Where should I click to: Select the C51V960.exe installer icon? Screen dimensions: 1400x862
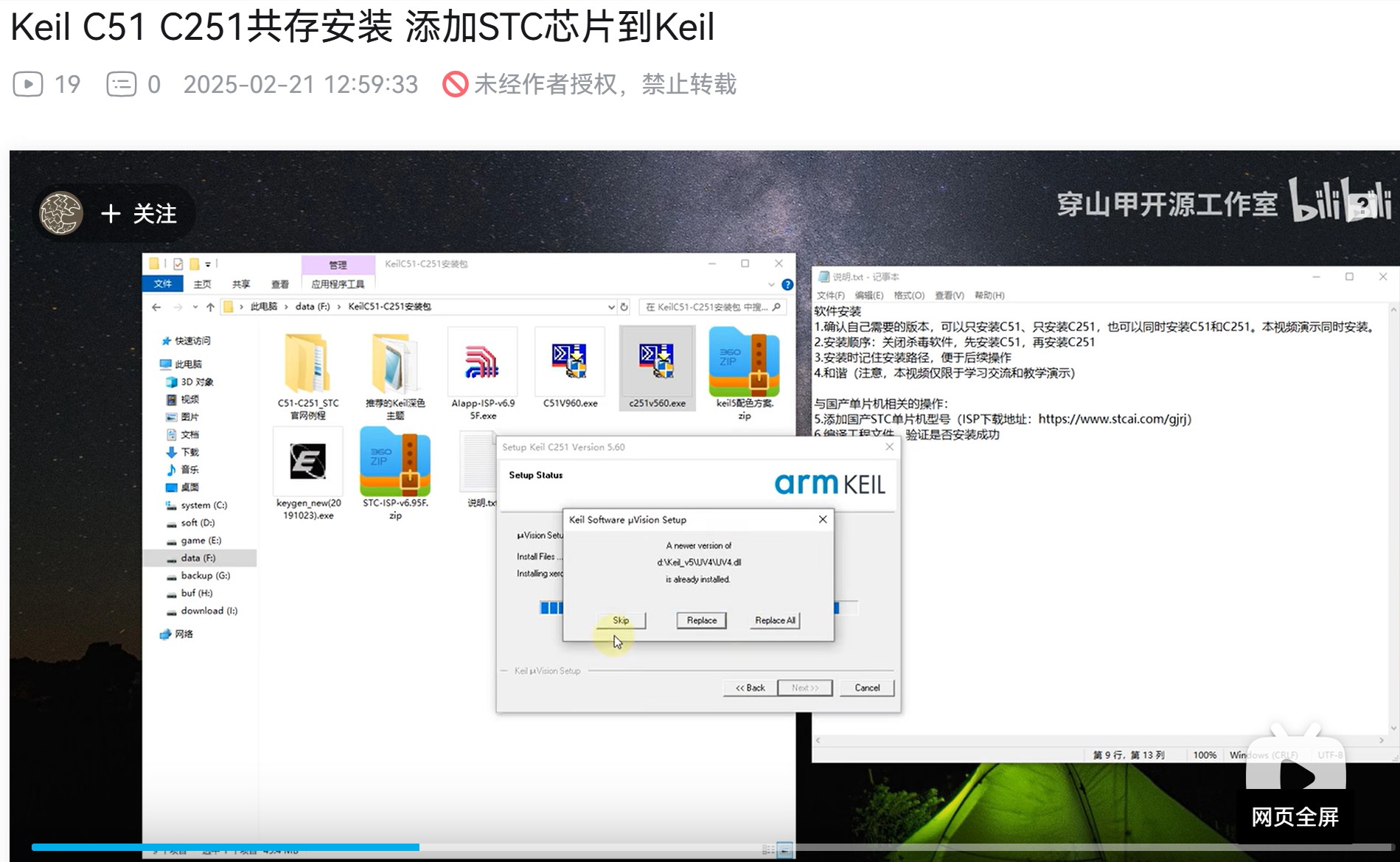[570, 361]
